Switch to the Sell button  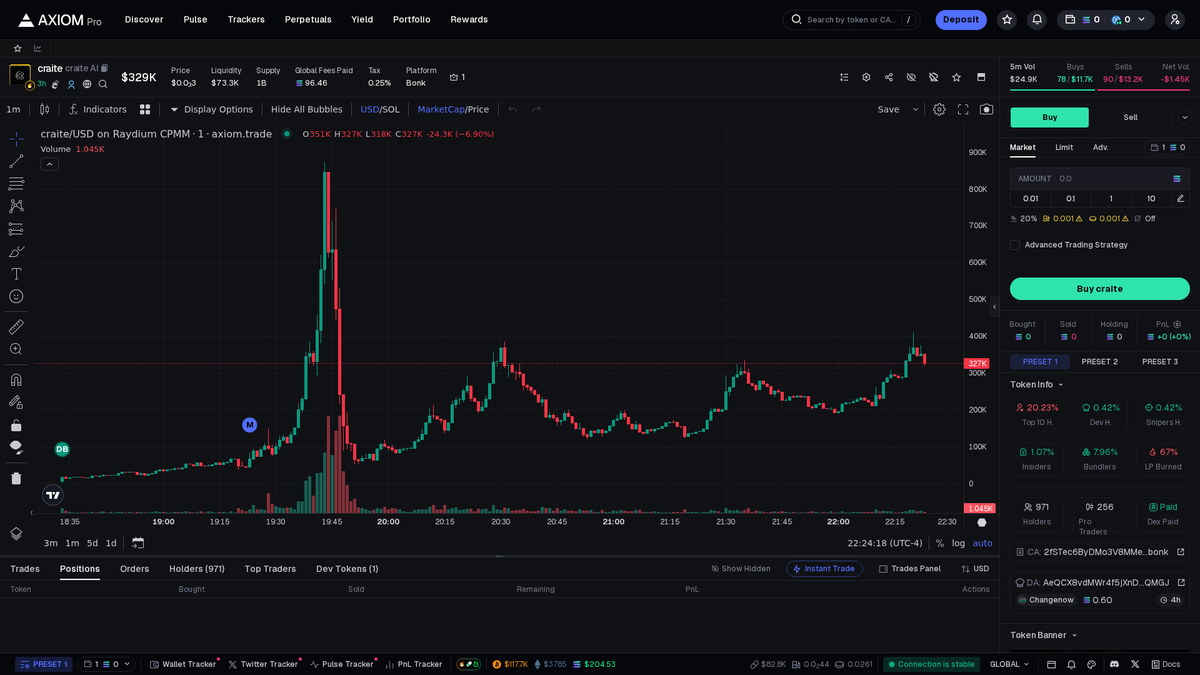(1130, 117)
